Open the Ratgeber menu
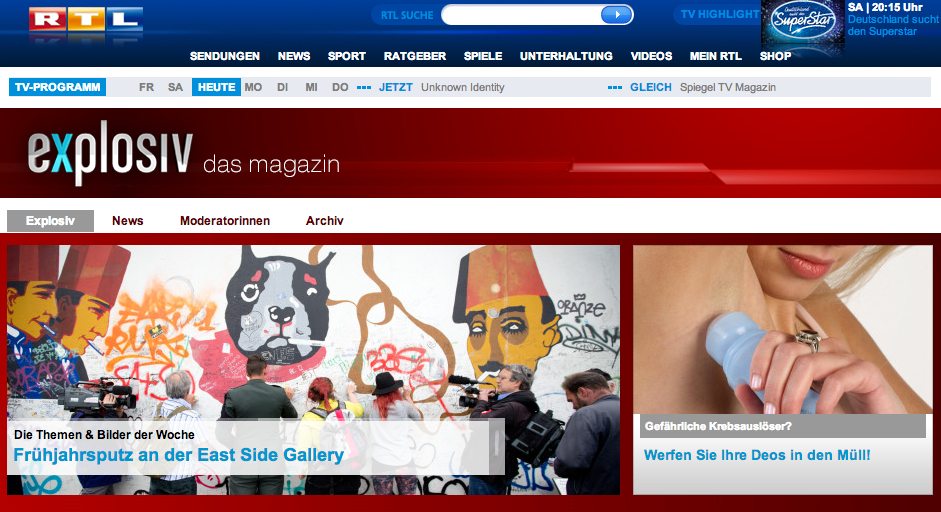The width and height of the screenshot is (941, 512). (415, 56)
